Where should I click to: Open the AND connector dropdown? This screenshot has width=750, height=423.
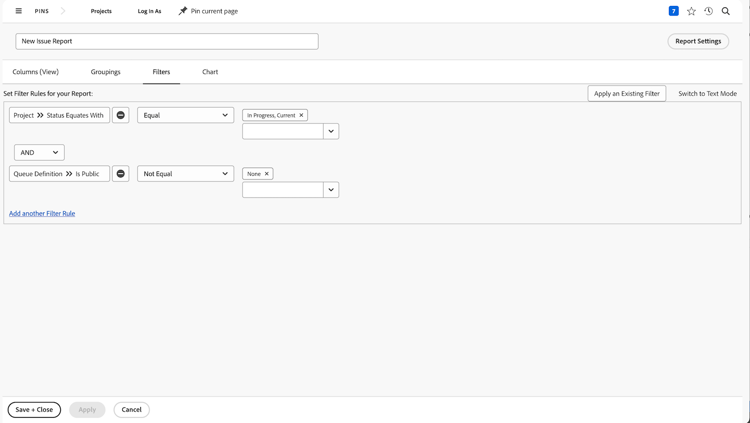[39, 153]
